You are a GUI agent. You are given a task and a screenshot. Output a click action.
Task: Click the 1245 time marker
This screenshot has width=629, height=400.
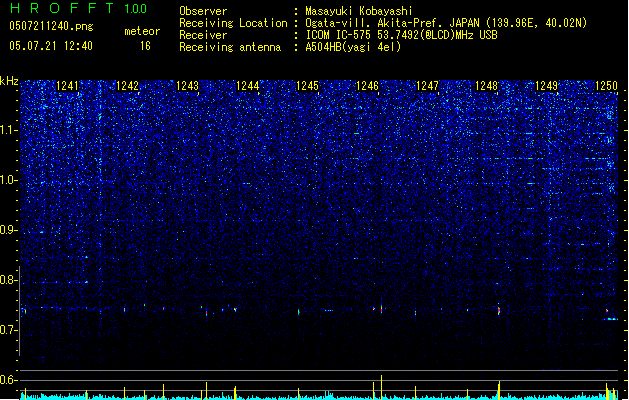pos(307,86)
